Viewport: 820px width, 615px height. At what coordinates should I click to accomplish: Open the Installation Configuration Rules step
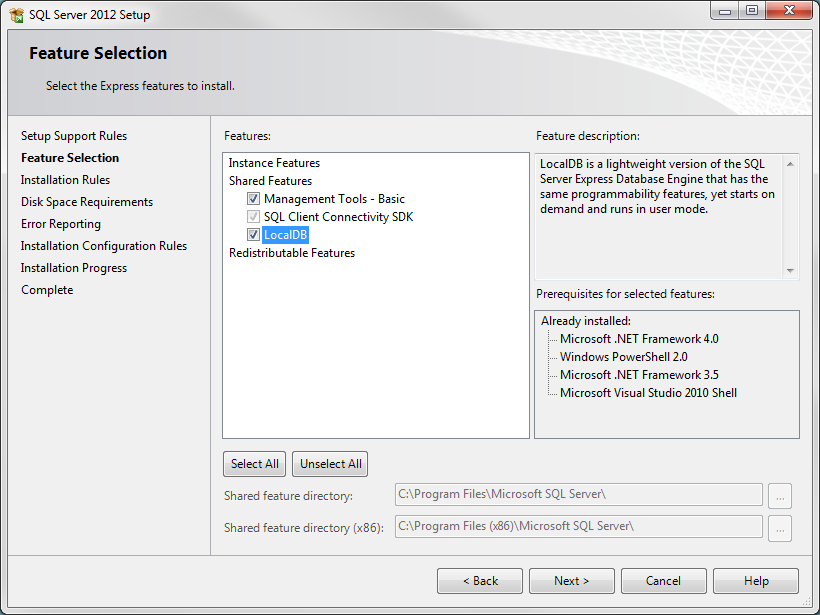tap(104, 246)
